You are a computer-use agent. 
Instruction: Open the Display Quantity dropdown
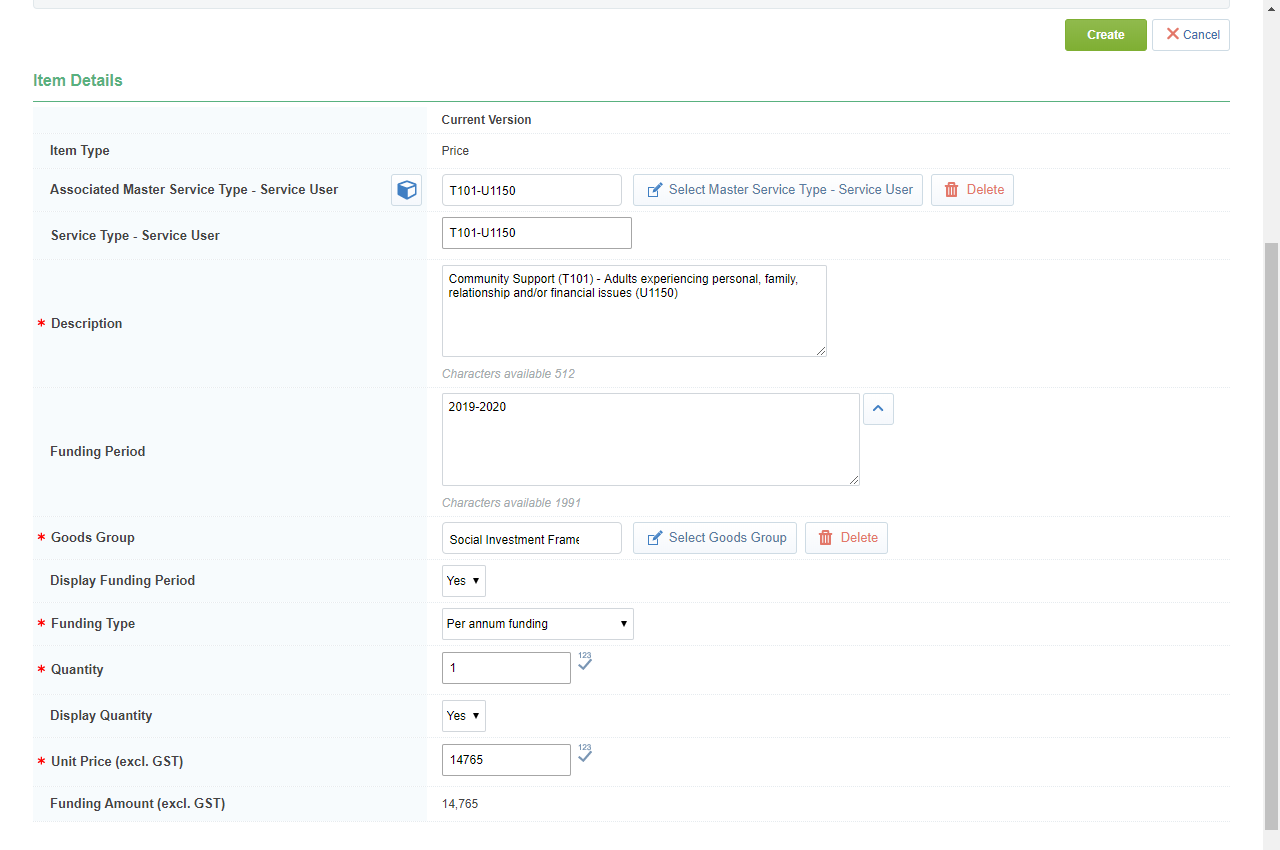(464, 716)
